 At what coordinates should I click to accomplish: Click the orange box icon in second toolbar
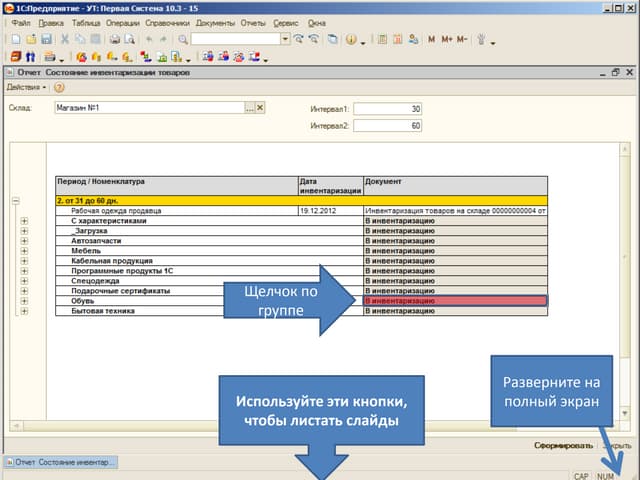point(16,57)
